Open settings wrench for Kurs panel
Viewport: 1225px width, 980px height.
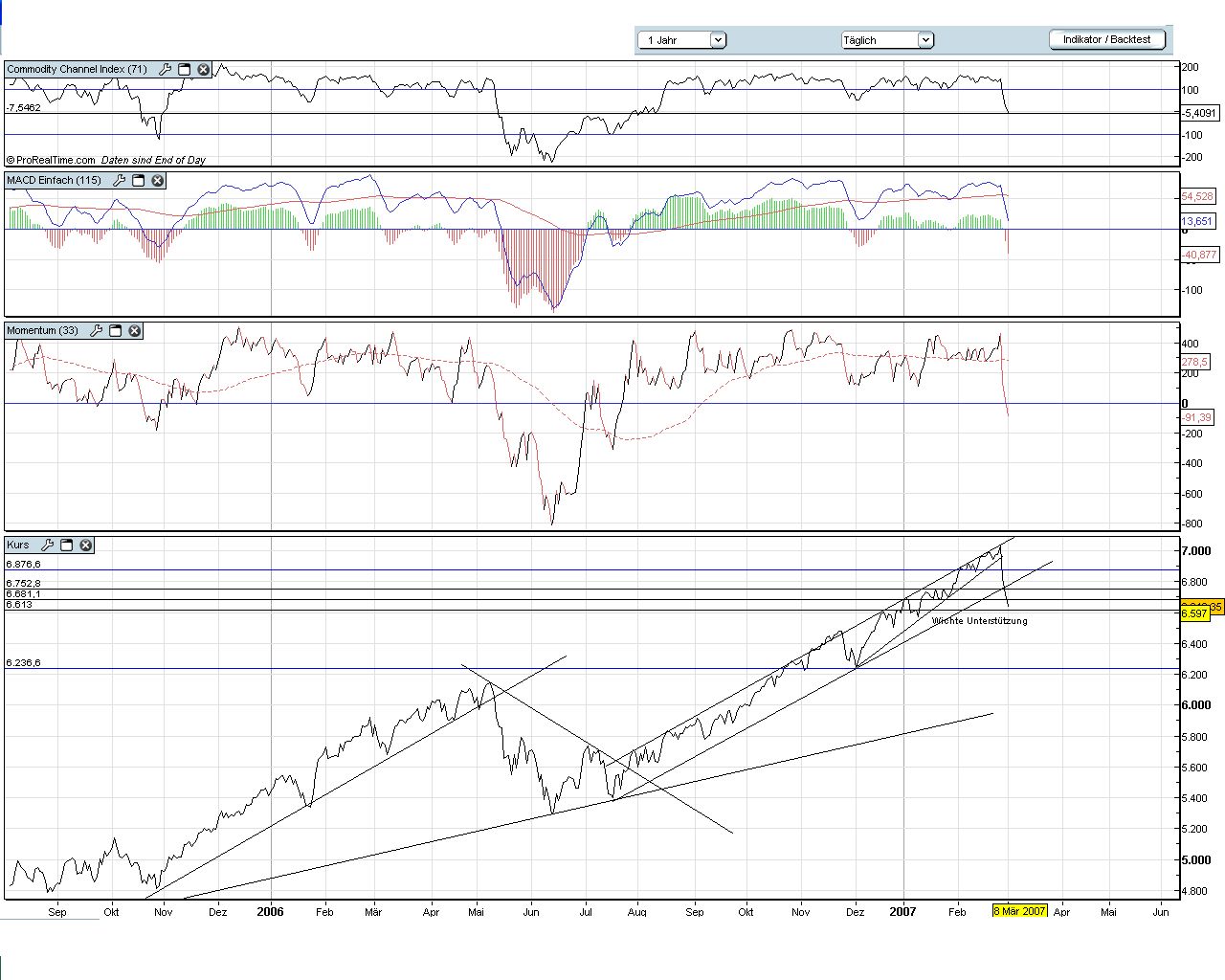pyautogui.click(x=47, y=546)
